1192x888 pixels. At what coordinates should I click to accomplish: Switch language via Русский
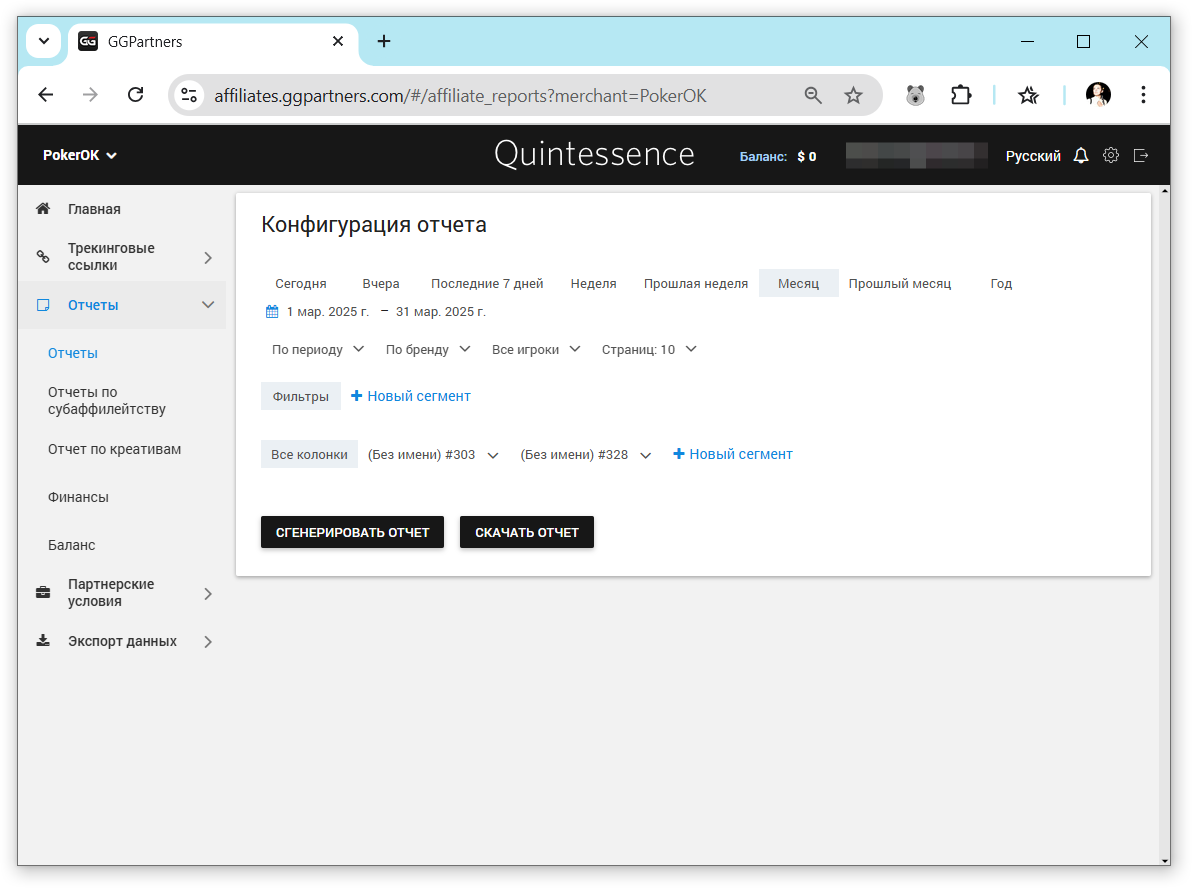(x=1032, y=156)
